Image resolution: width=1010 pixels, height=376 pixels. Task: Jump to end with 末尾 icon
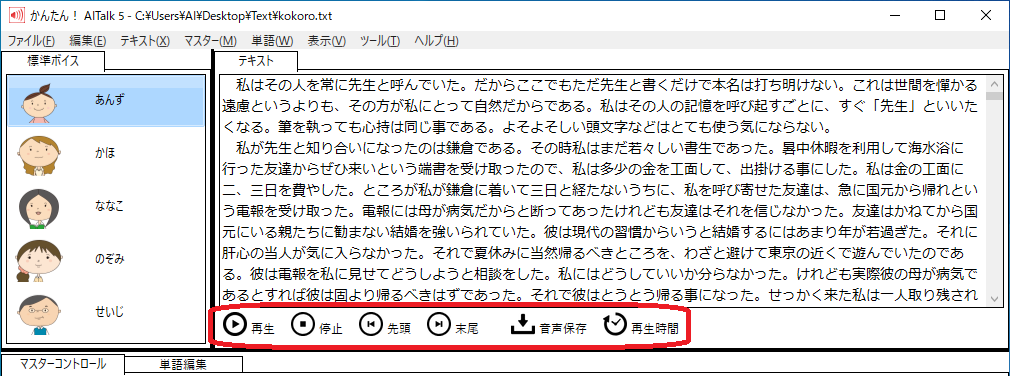tap(453, 325)
